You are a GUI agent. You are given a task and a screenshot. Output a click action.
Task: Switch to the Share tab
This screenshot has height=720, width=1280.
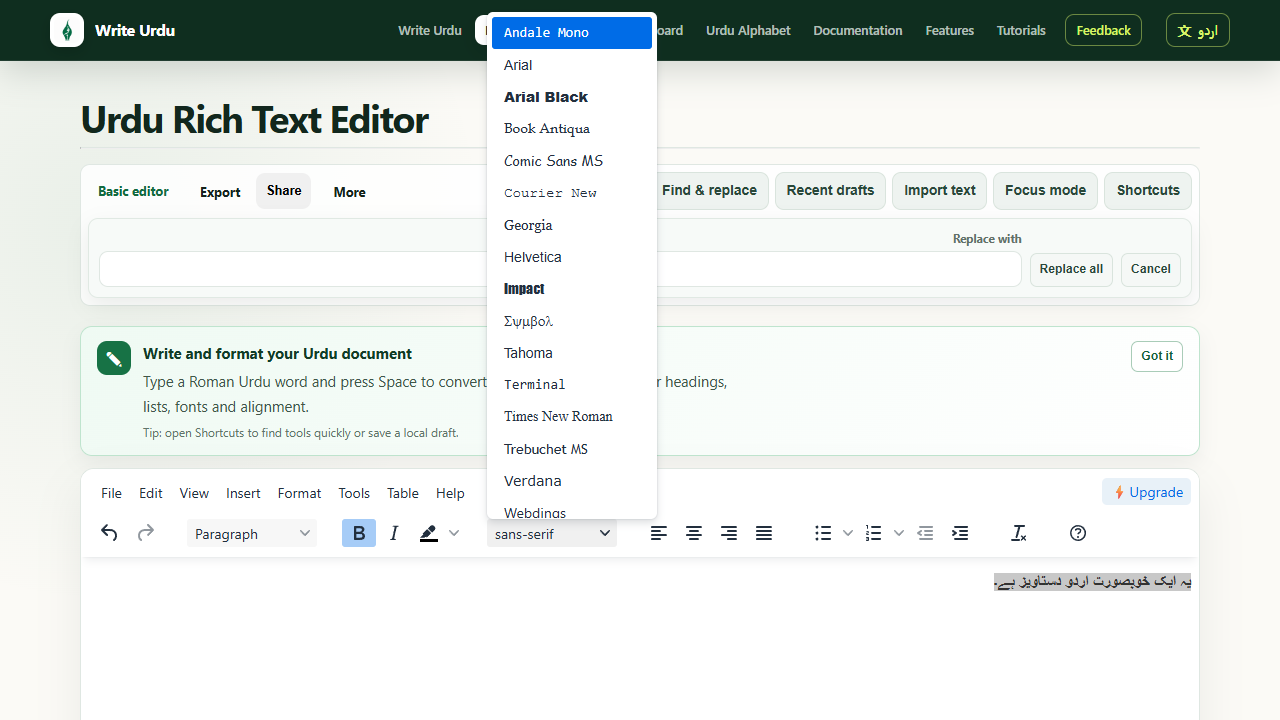click(284, 191)
